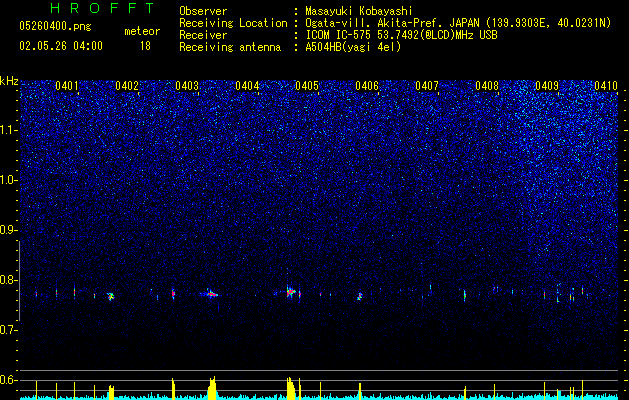Click the 0409 time marker
Image resolution: width=629 pixels, height=400 pixels.
(x=547, y=86)
